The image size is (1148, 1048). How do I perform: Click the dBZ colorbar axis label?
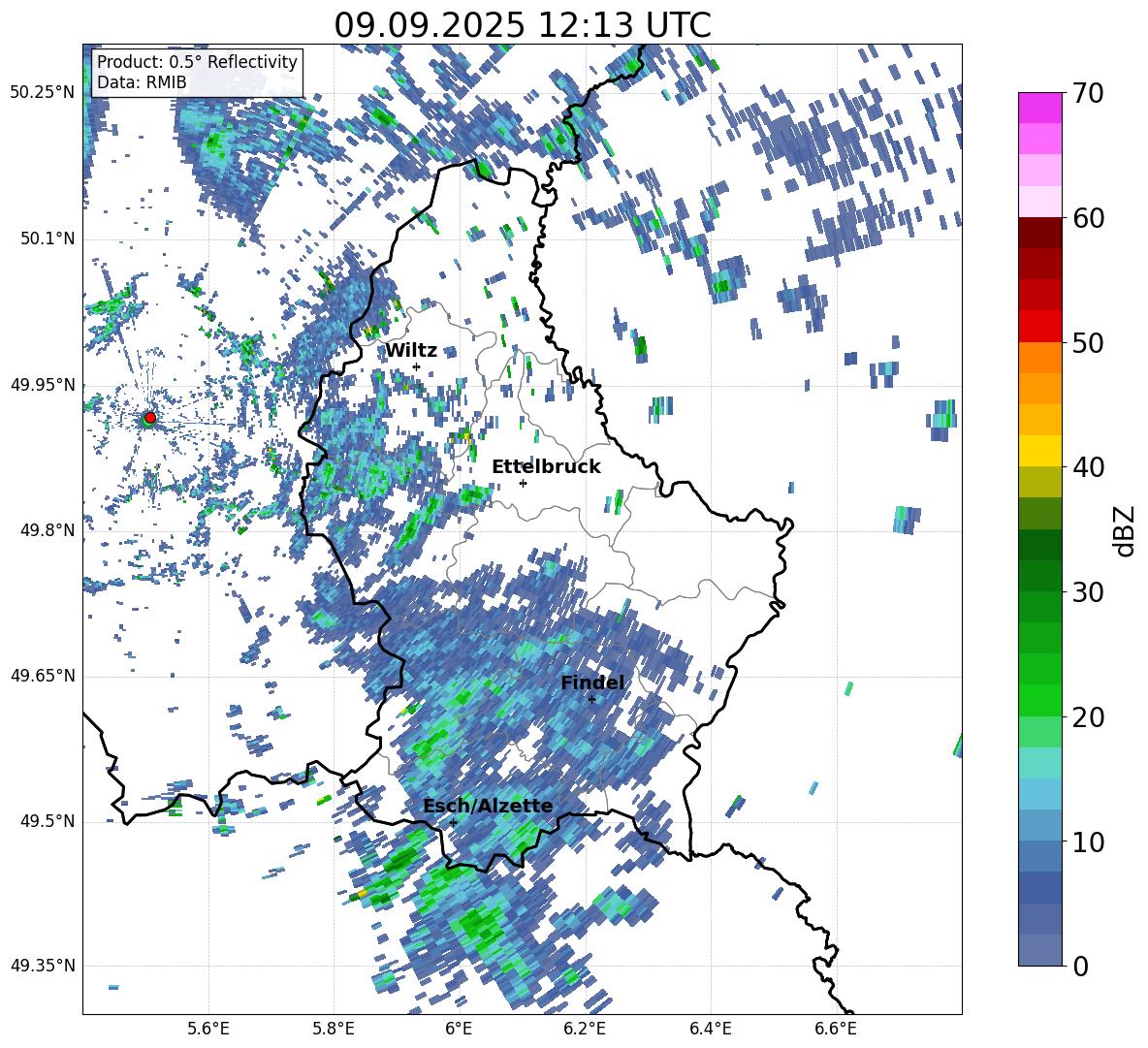pyautogui.click(x=1126, y=530)
